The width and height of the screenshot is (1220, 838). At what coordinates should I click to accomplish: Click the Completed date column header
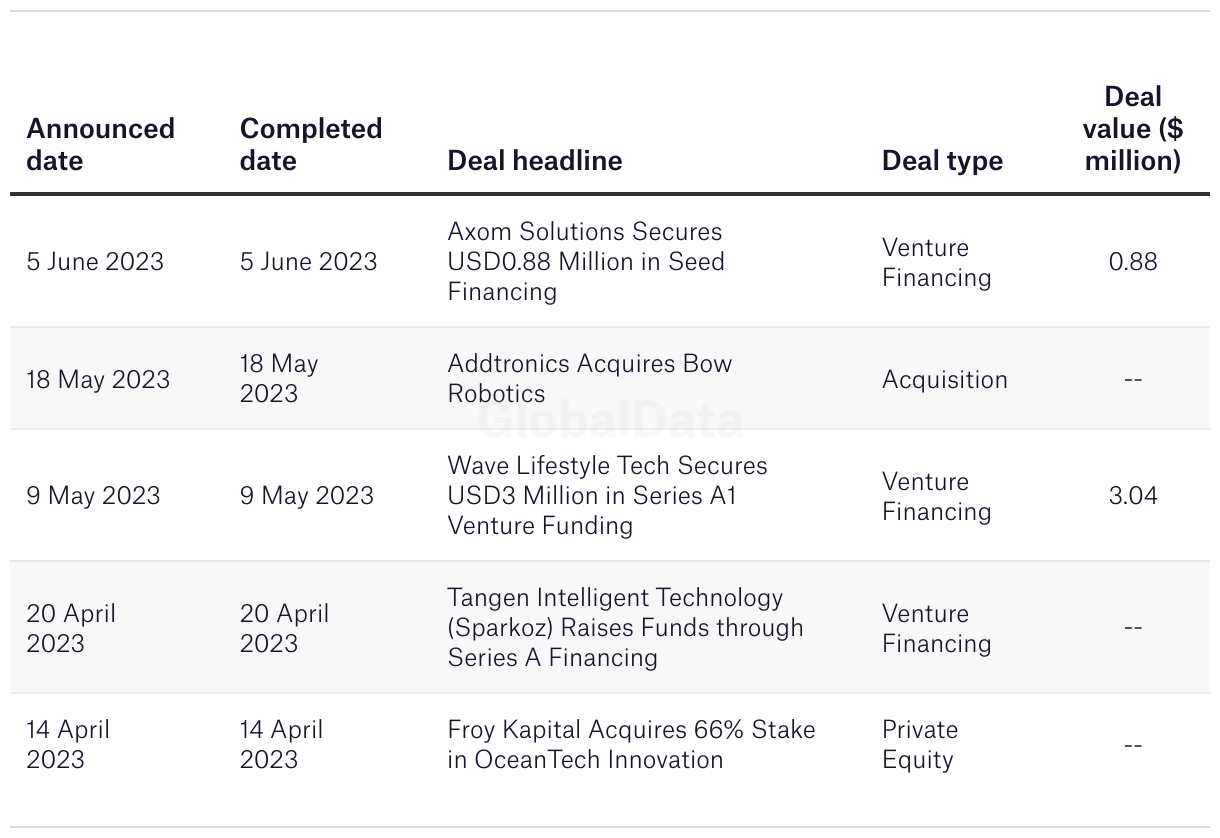coord(311,144)
